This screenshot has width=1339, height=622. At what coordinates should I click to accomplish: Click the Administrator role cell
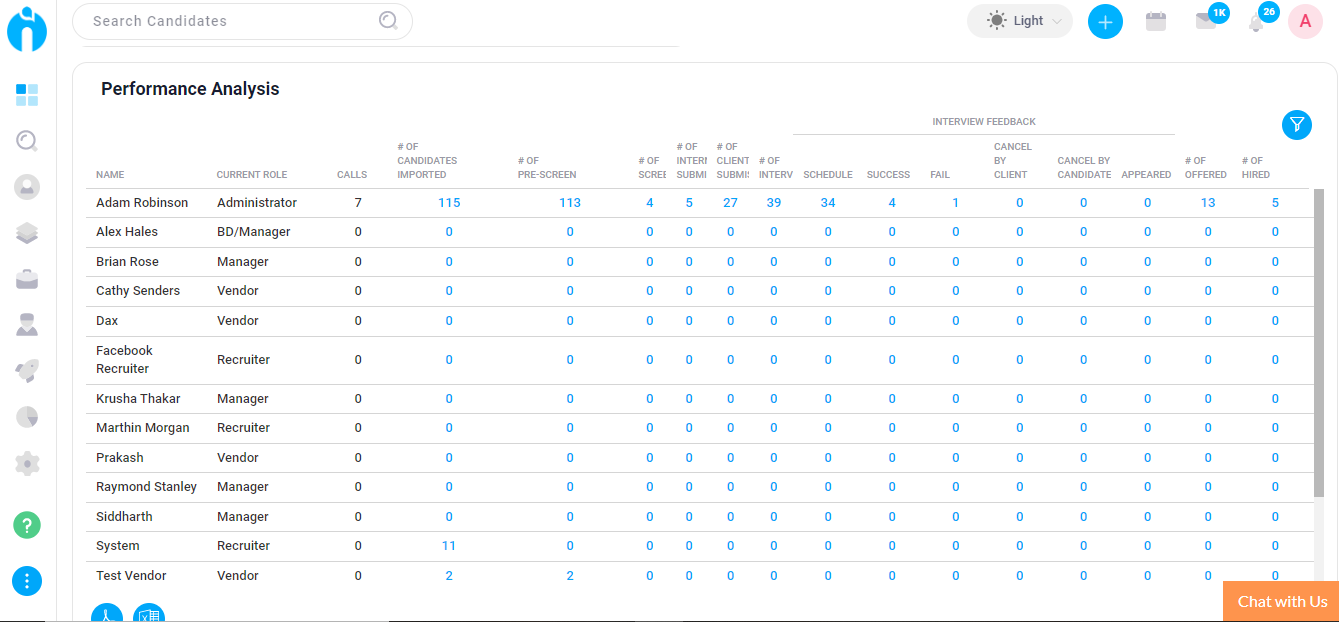click(257, 203)
